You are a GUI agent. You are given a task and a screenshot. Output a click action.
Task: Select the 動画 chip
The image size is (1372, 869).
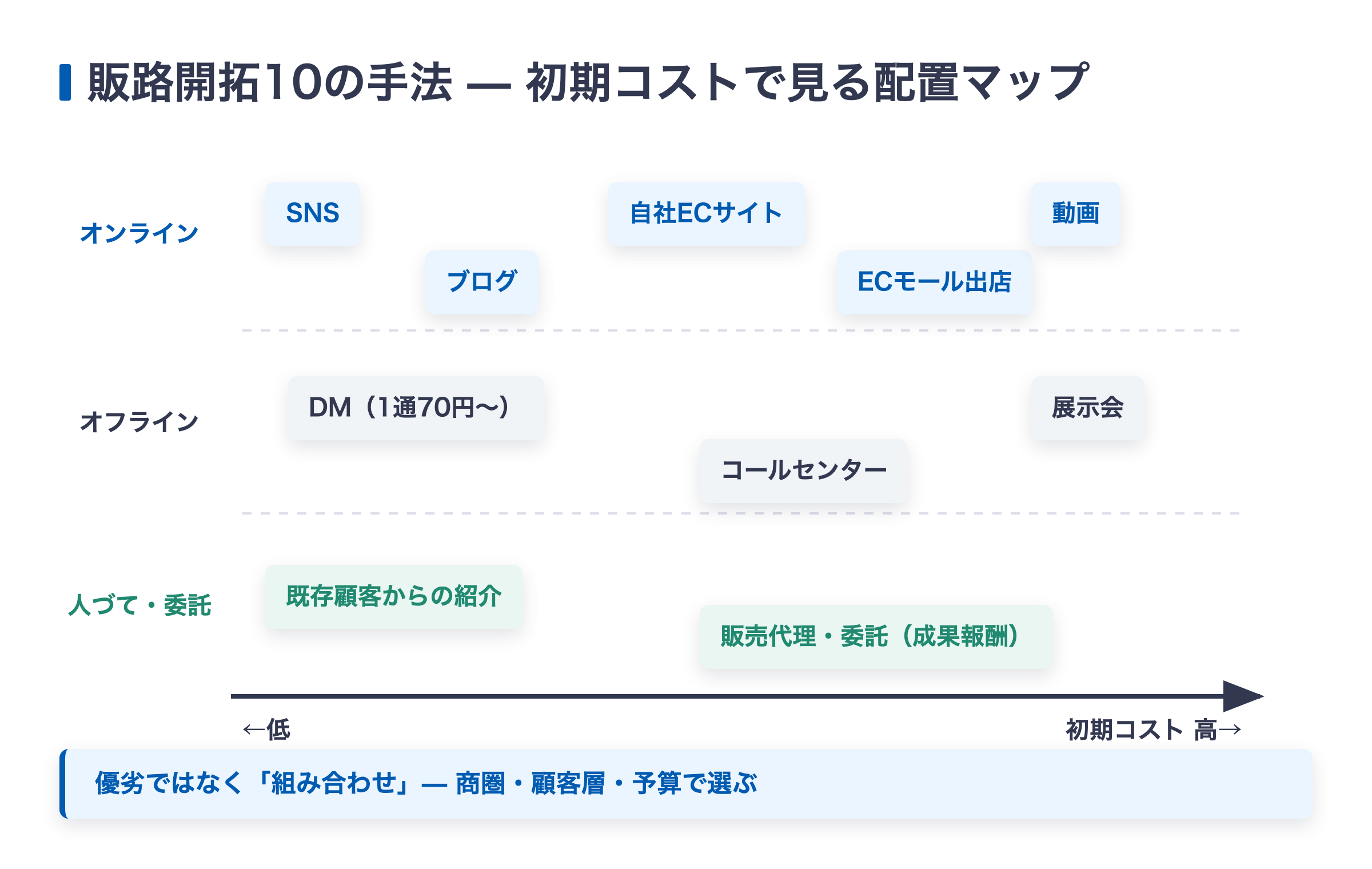coord(1076,214)
